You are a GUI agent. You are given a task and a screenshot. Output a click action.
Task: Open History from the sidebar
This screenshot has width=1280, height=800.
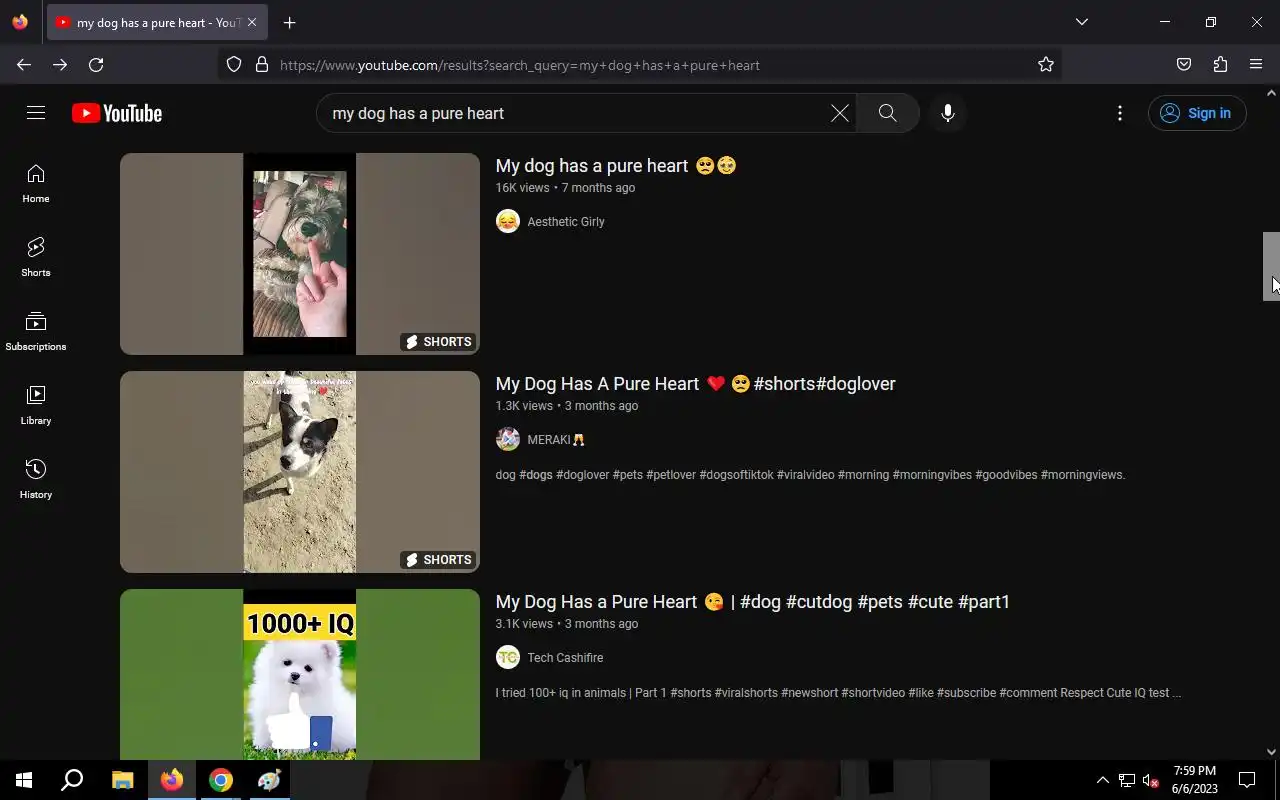tap(36, 480)
